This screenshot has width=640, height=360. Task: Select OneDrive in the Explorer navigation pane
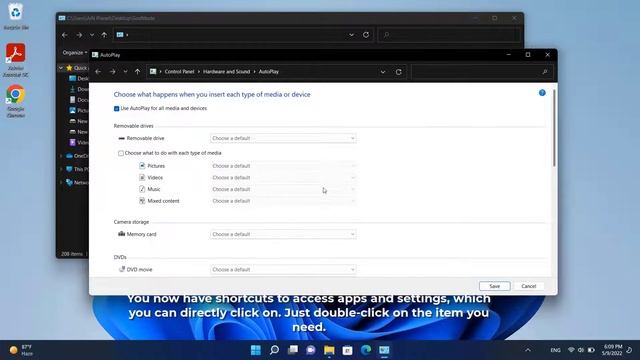[77, 156]
